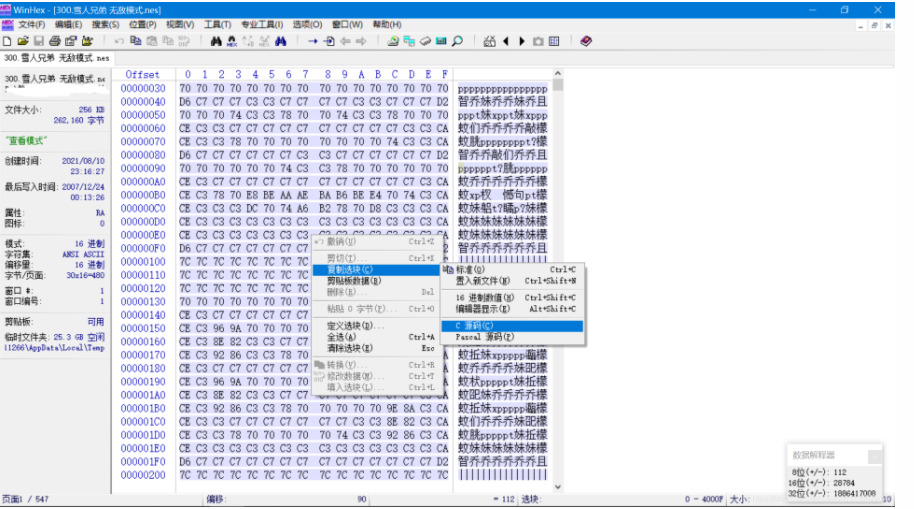Choose Pascal 源码(P) in the submenu

coord(512,337)
